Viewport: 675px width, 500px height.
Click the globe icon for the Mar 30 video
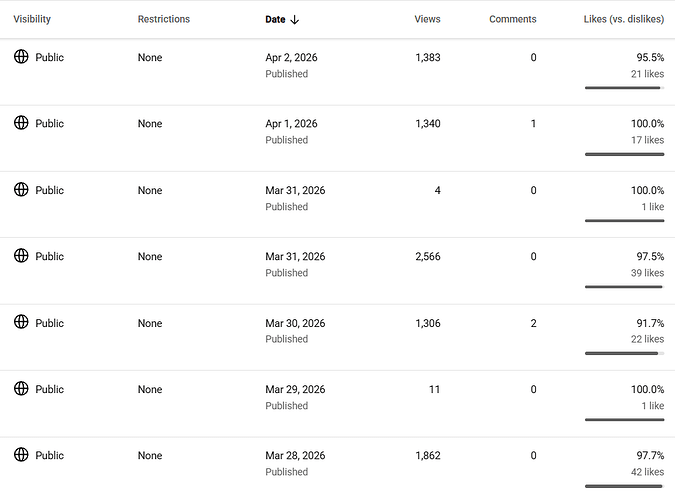point(21,322)
